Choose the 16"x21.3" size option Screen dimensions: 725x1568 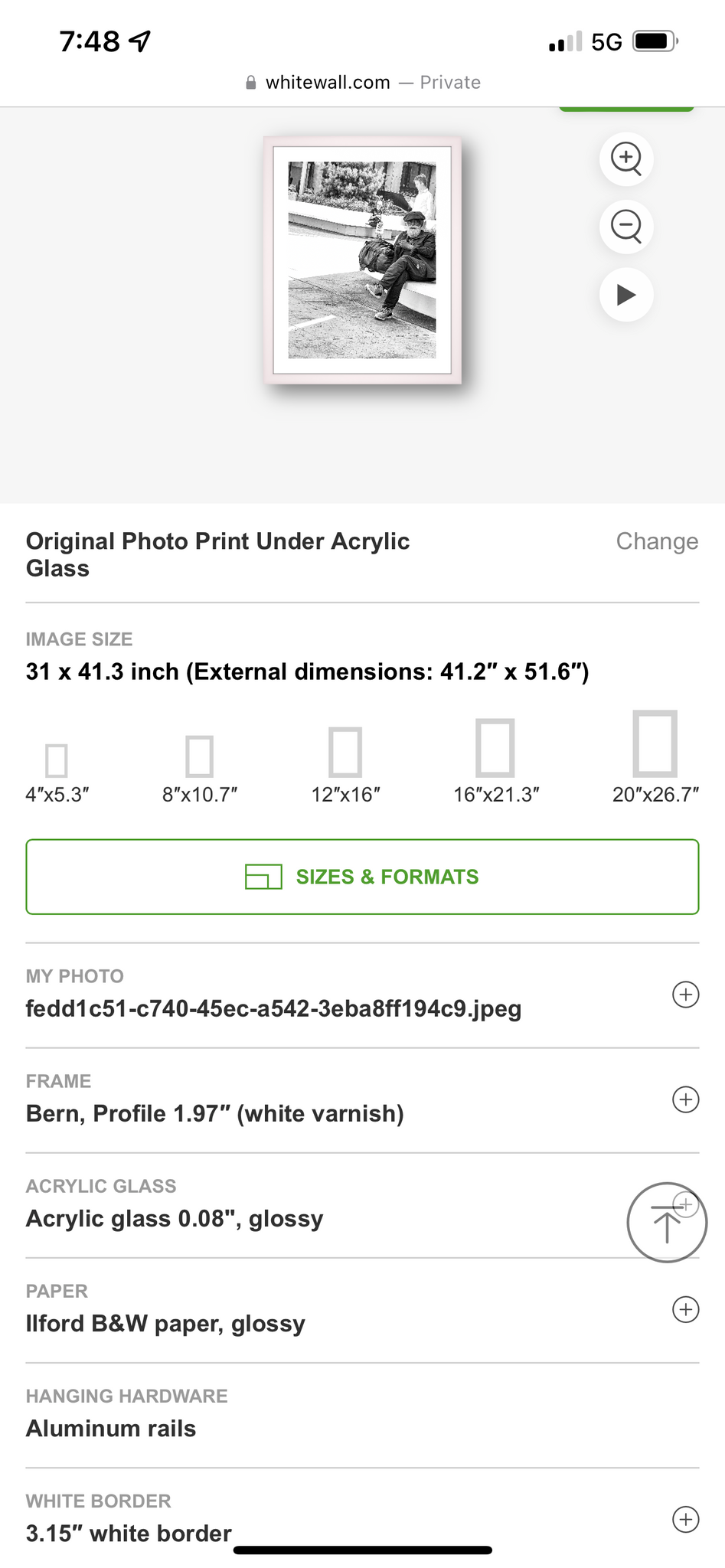coord(495,759)
